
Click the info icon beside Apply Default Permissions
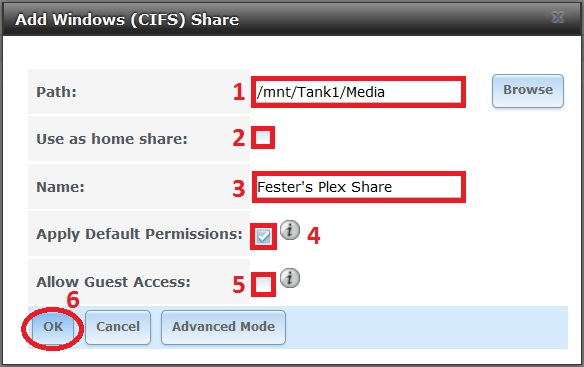[x=290, y=230]
